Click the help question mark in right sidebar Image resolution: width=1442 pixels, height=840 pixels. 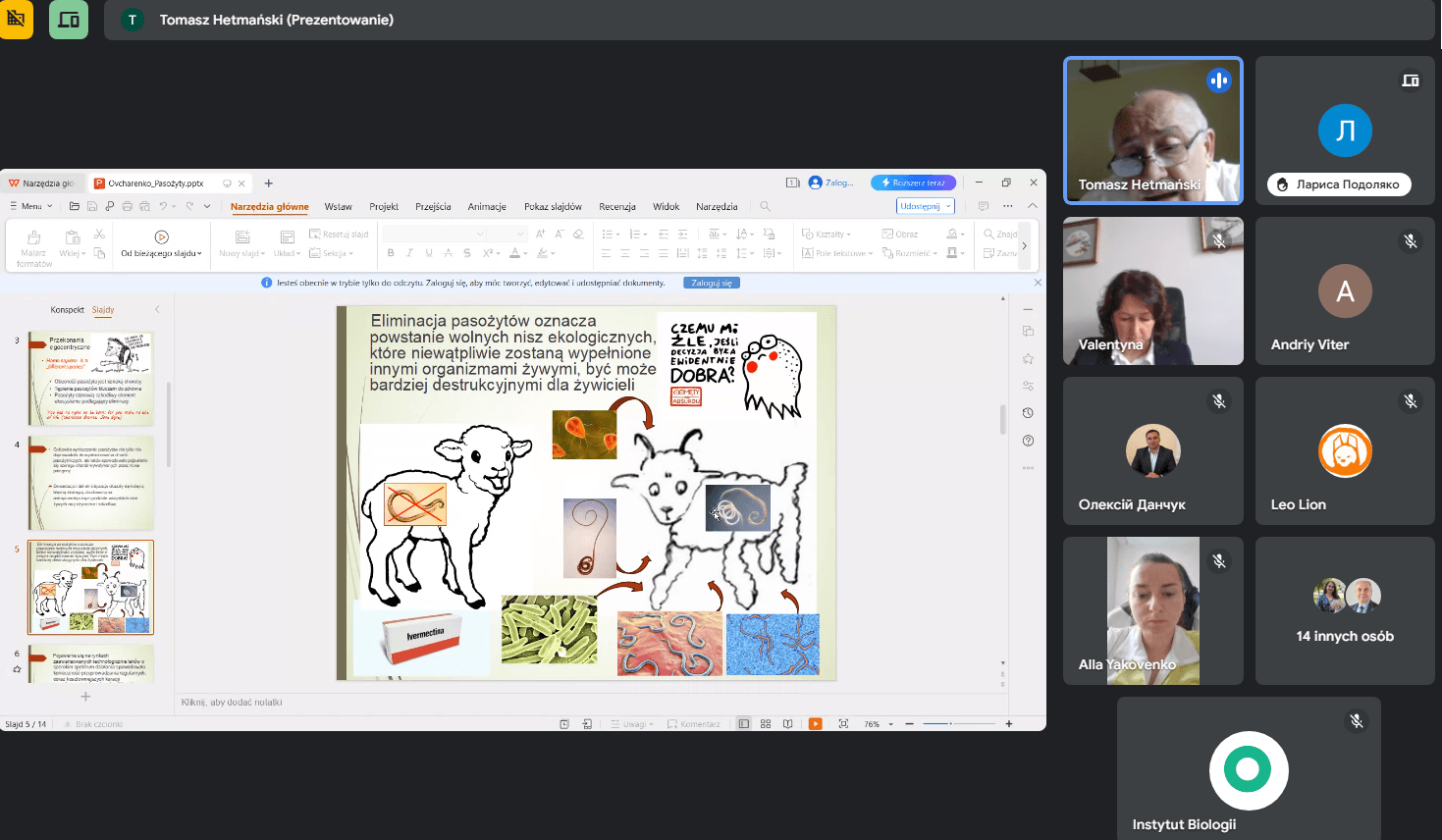tap(1028, 441)
